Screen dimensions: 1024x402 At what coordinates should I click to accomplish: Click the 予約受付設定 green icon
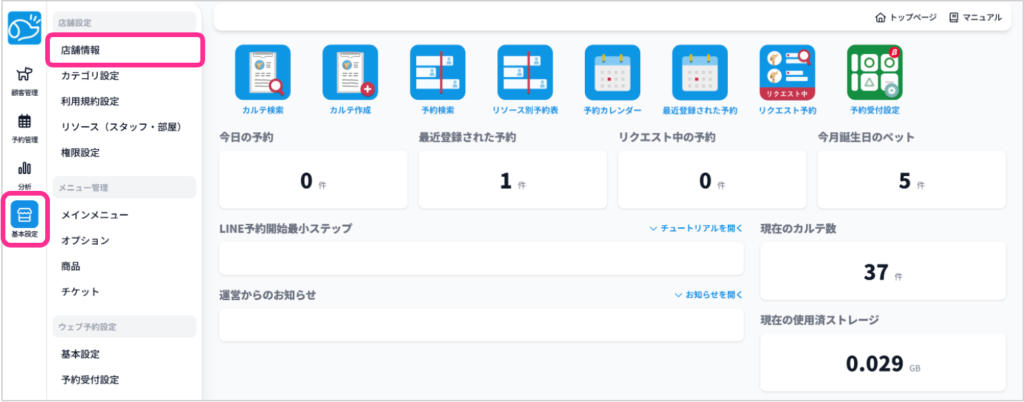875,73
